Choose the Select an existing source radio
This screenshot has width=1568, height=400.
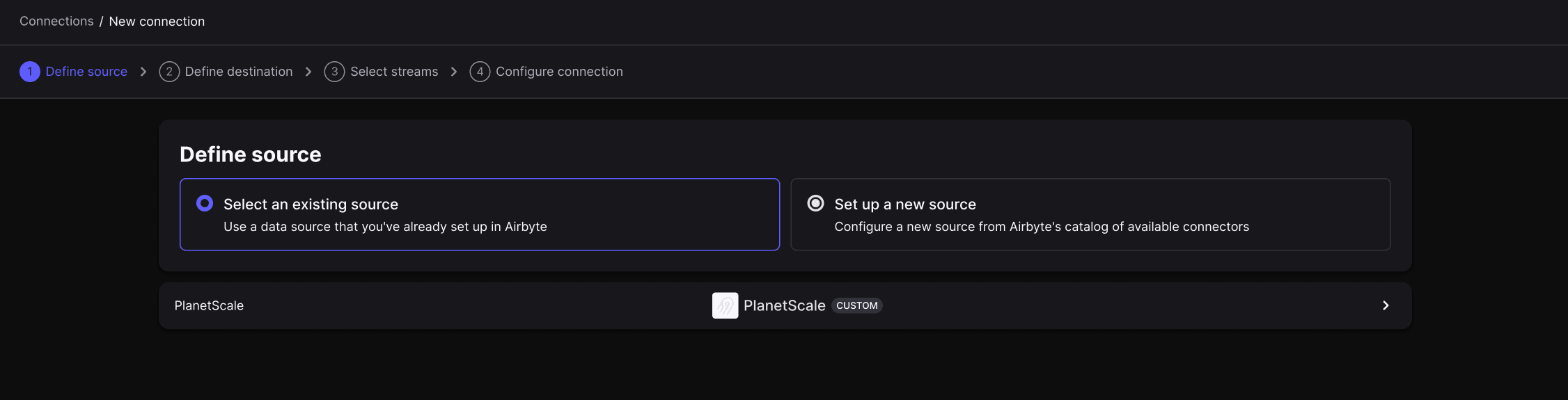coord(205,203)
